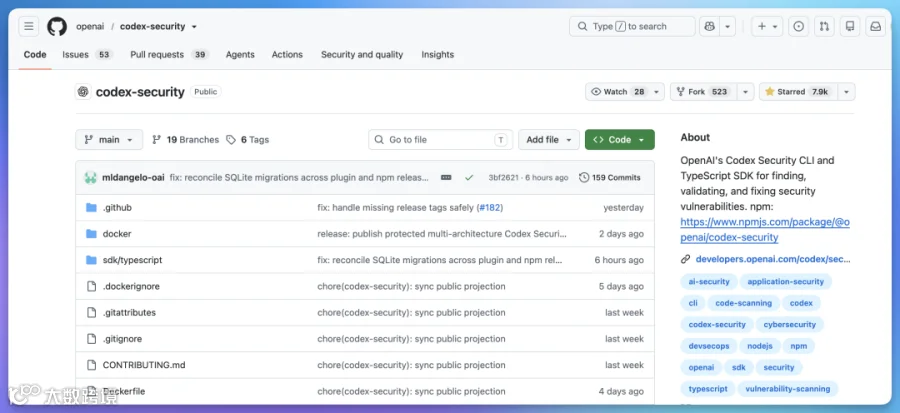This screenshot has height=413, width=900.
Task: View the green check status of commit
Action: pos(469,178)
